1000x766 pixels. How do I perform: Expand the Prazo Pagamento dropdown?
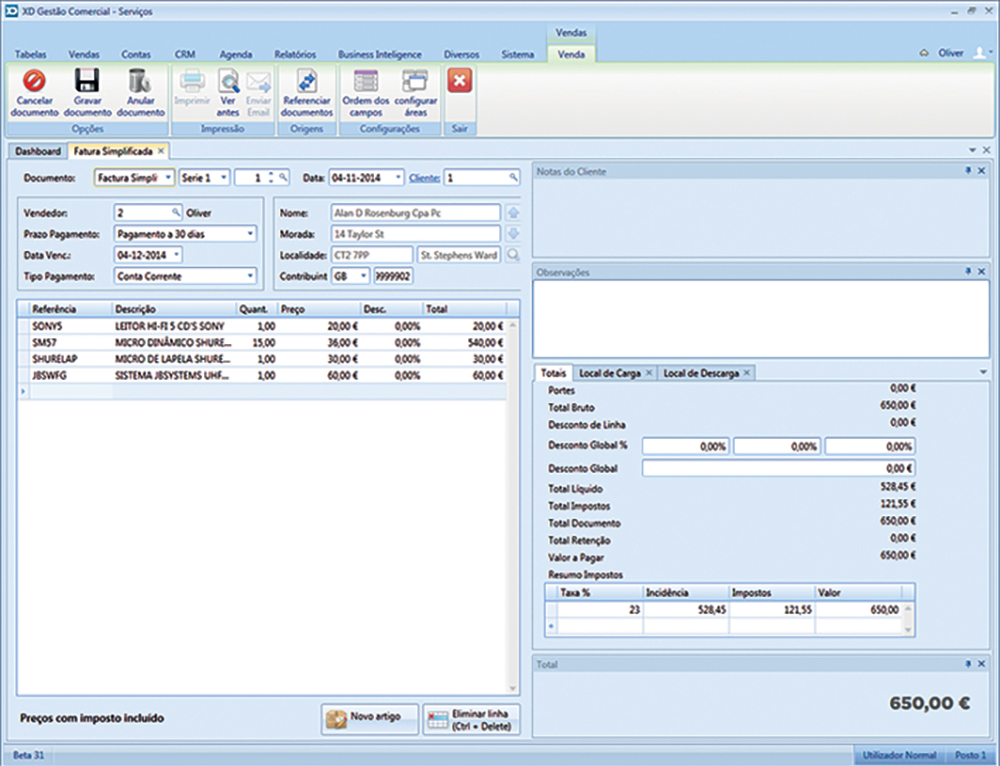(x=250, y=234)
